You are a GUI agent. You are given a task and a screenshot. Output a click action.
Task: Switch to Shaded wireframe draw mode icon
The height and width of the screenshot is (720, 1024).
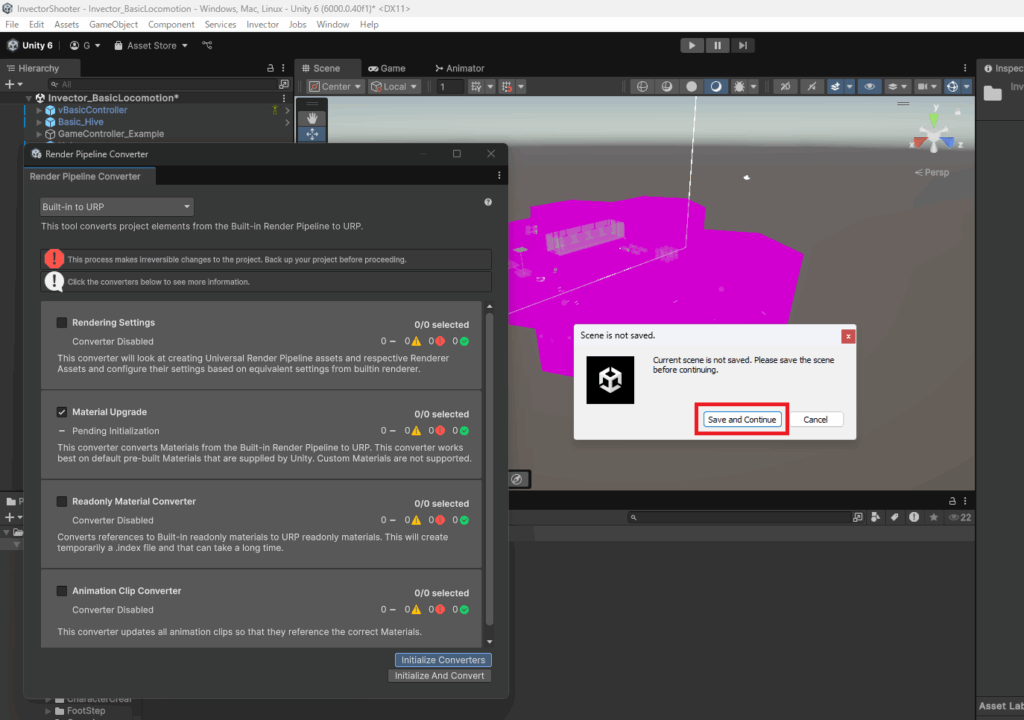click(667, 86)
